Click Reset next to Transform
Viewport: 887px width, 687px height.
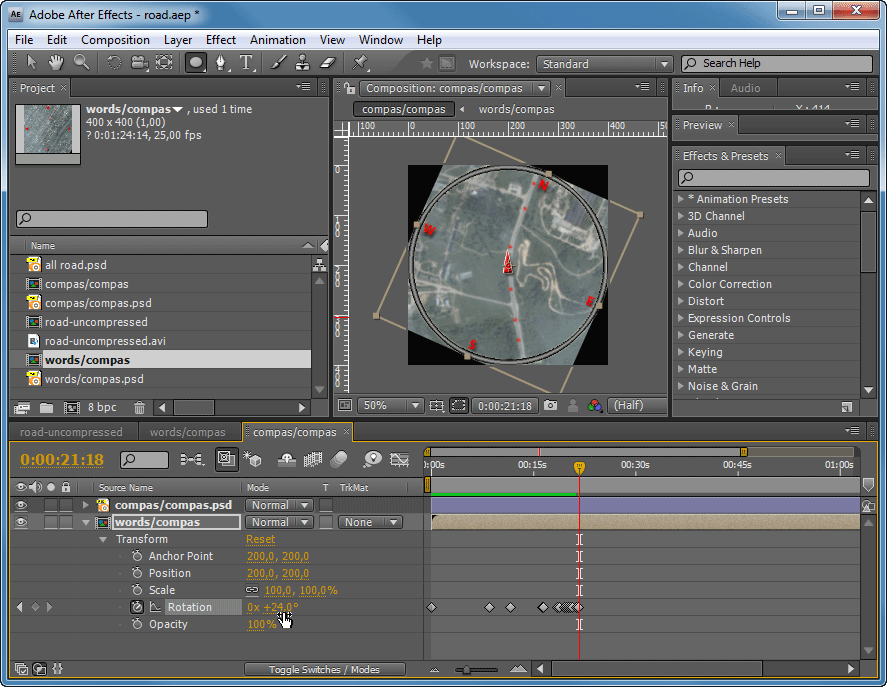260,539
